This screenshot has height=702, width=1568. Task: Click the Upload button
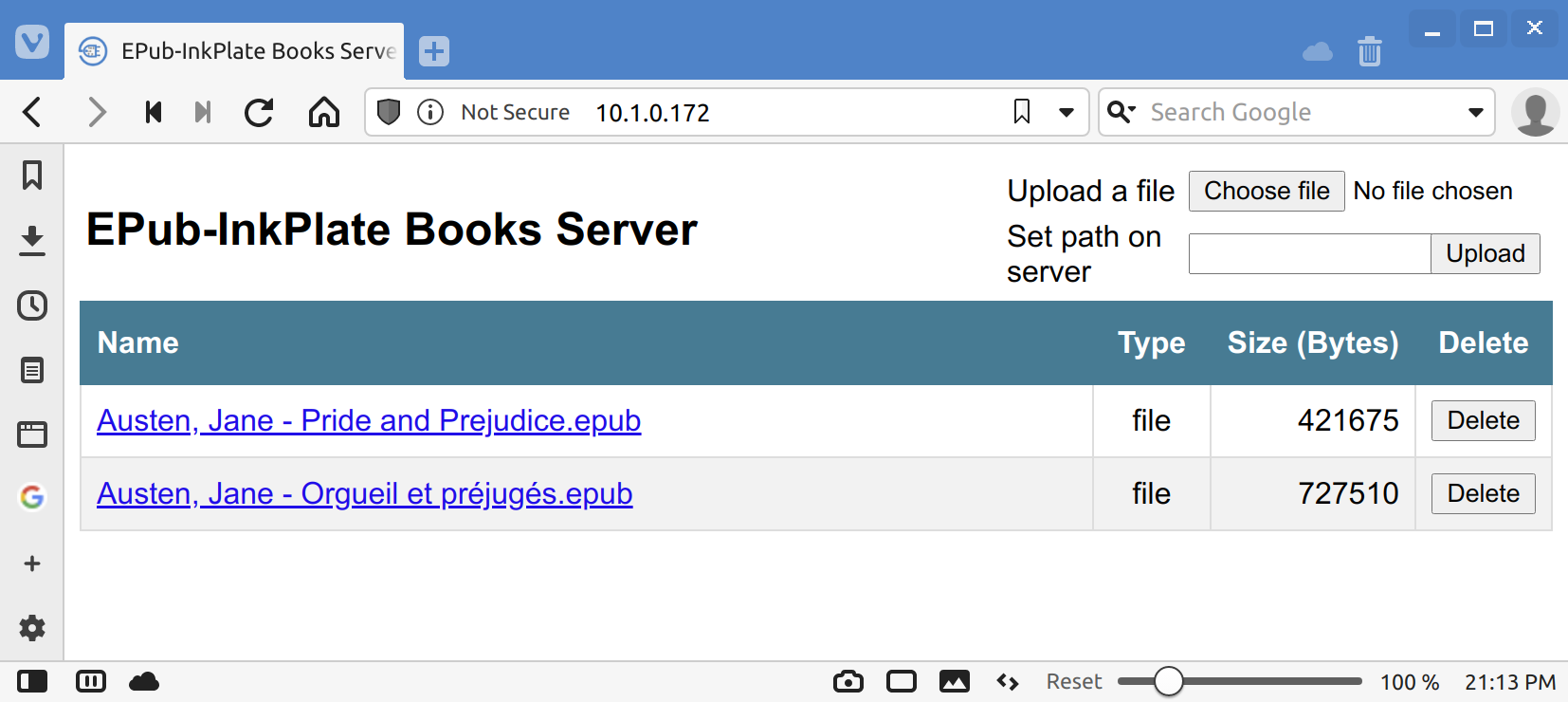pos(1486,253)
